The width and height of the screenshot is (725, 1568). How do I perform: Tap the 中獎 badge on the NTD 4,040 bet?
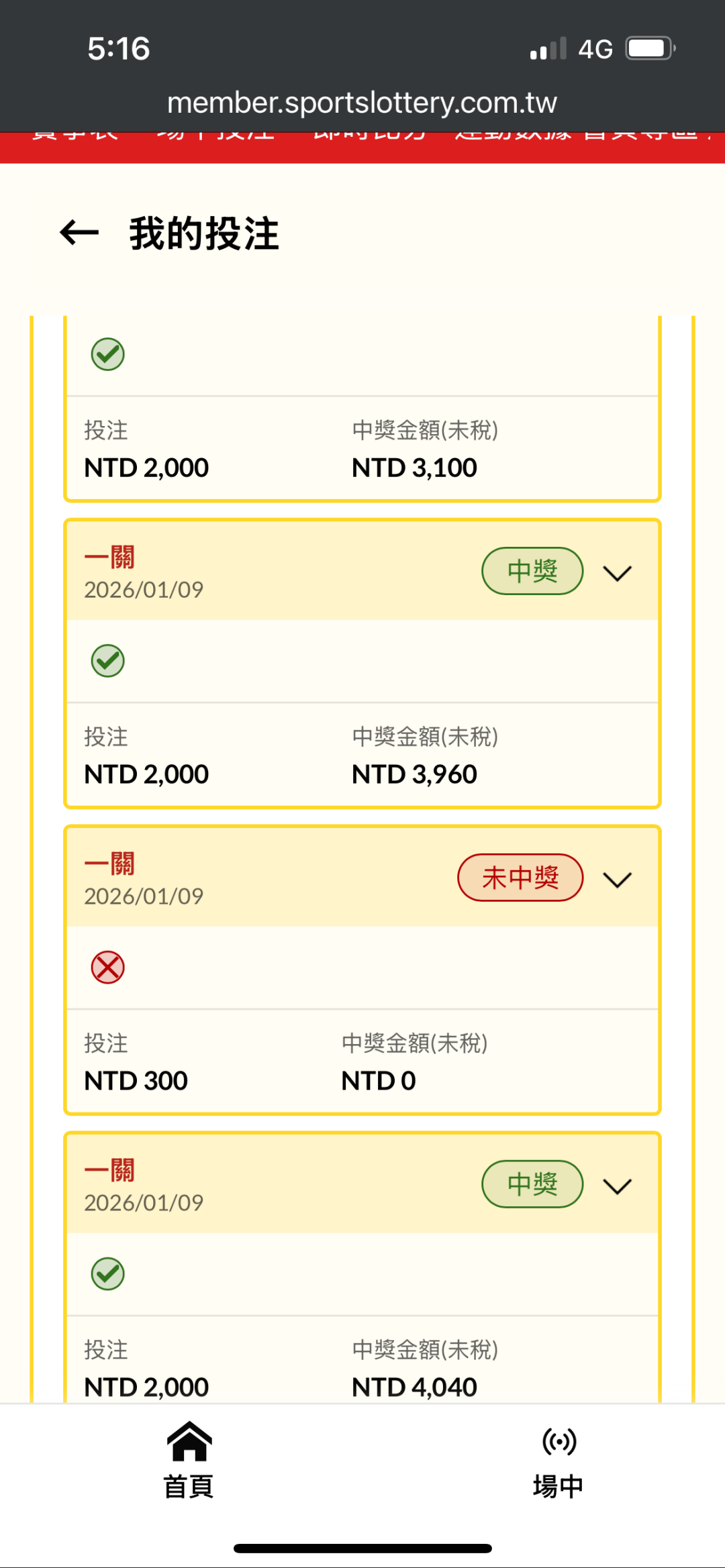532,1184
